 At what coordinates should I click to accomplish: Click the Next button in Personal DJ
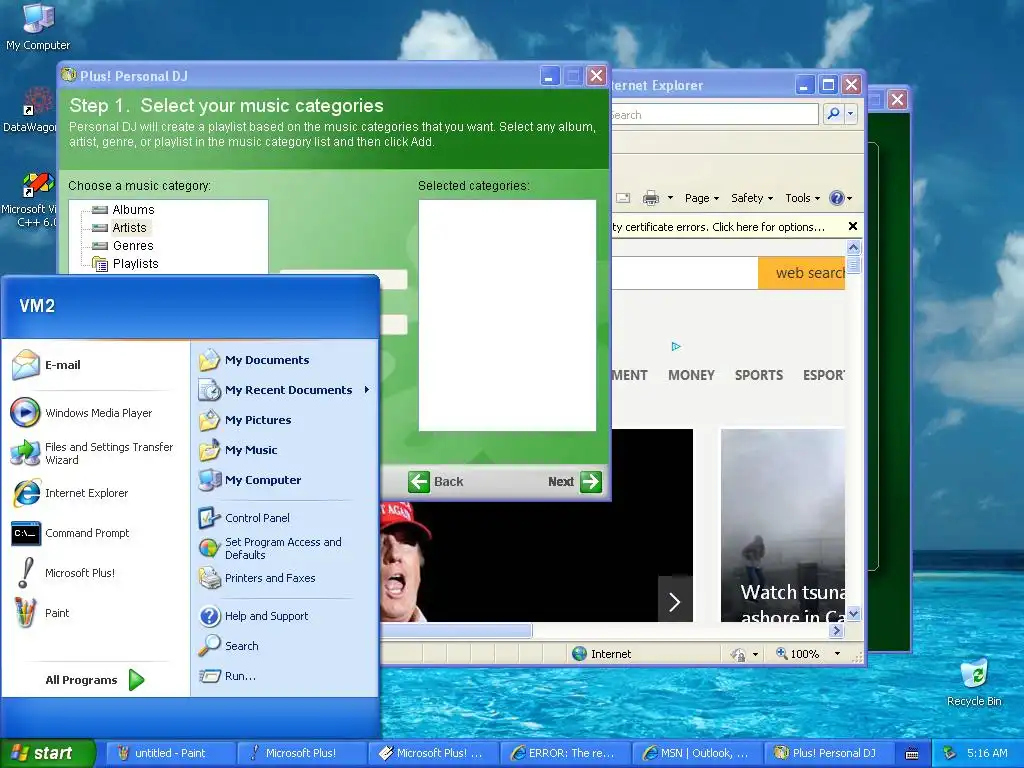[x=575, y=482]
